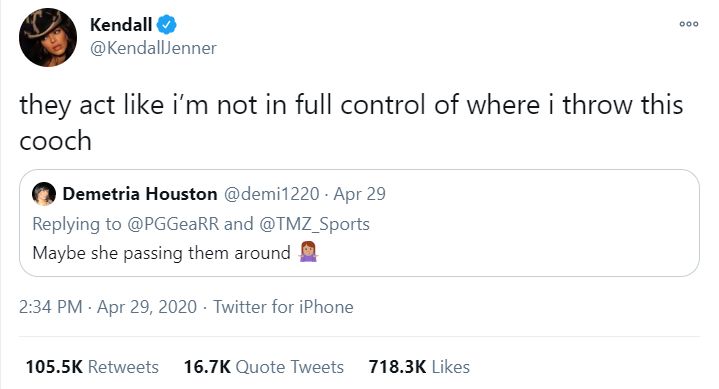
Task: View the 105.5K Retweets list
Action: pos(92,367)
